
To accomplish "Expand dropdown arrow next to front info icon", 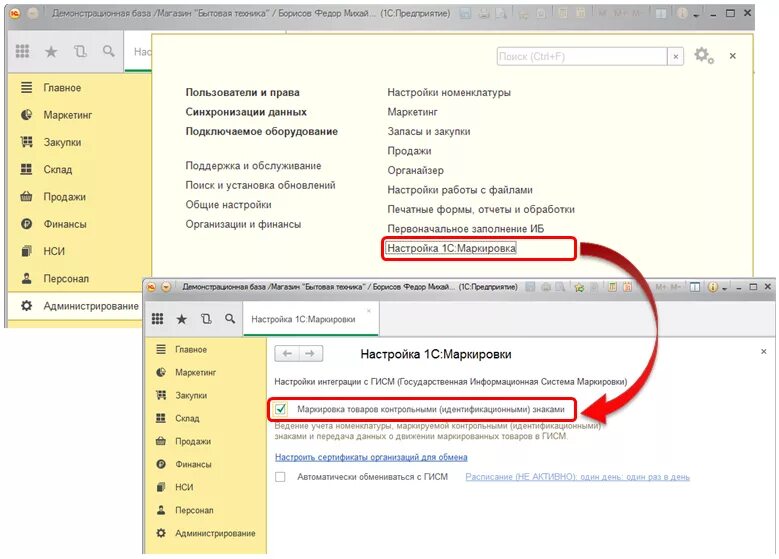I will pyautogui.click(x=725, y=289).
